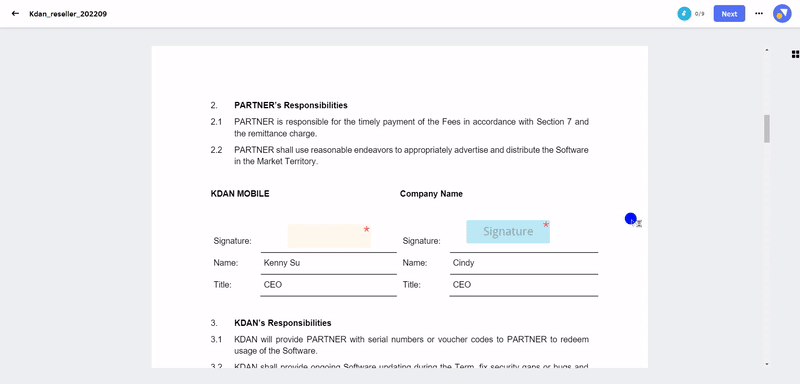Click the Kenny Su name field
800x384 pixels.
[329, 263]
